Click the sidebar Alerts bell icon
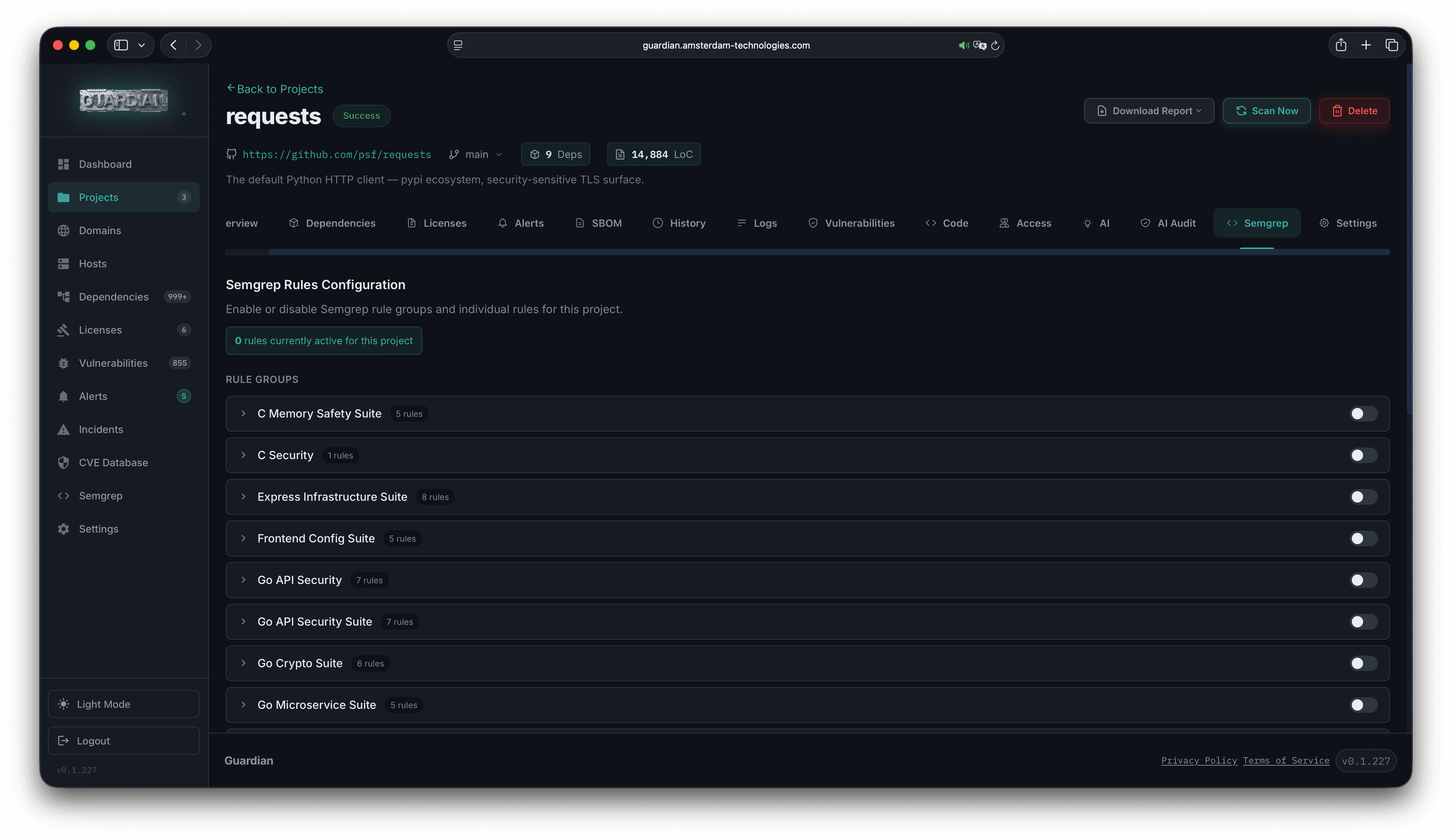 pyautogui.click(x=64, y=397)
